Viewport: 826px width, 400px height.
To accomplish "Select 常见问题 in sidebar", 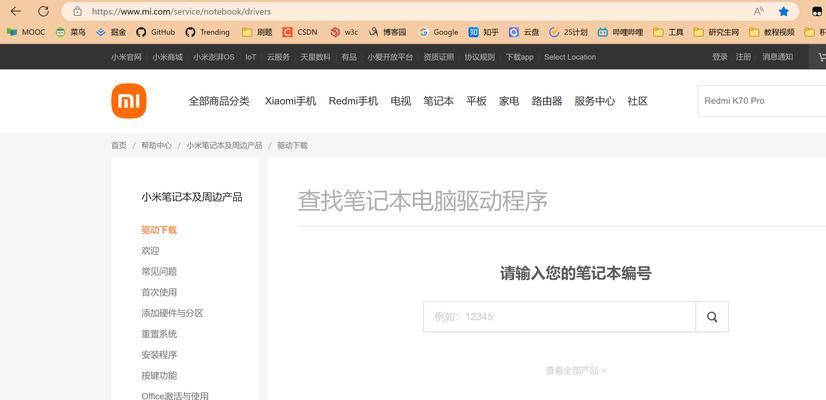I will 159,271.
